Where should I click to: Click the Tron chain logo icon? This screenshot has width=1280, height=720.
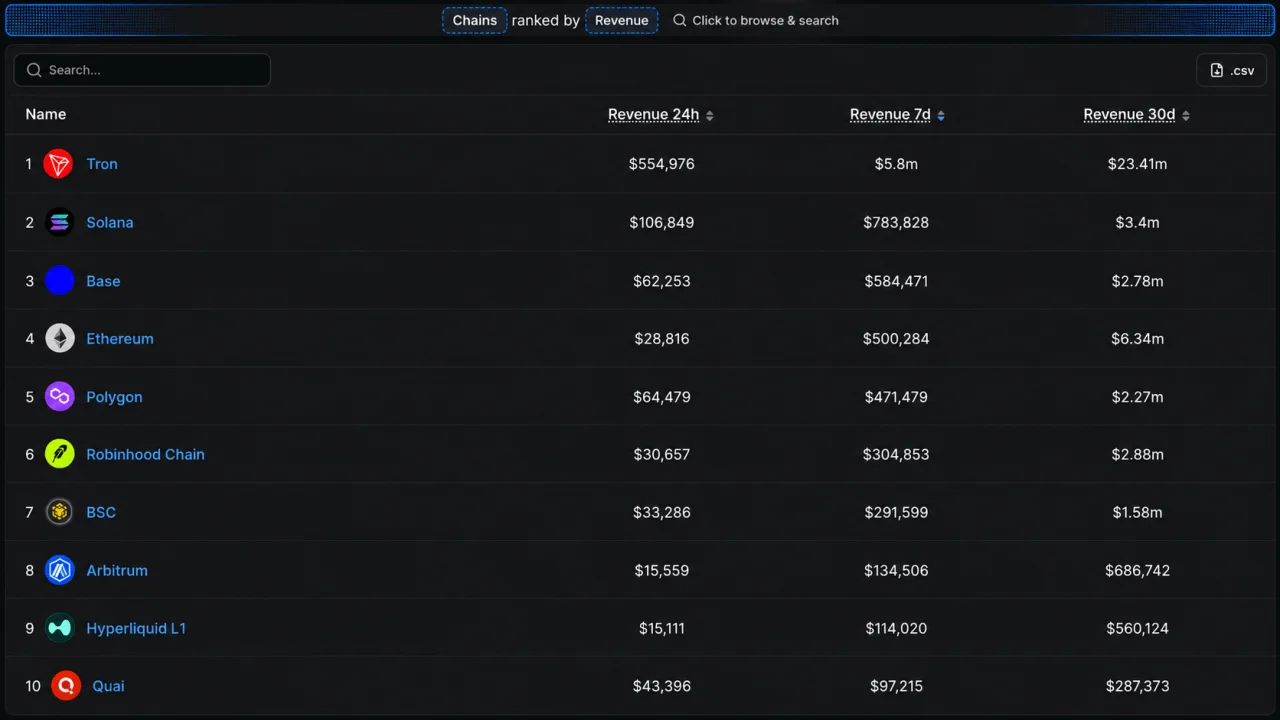coord(59,164)
